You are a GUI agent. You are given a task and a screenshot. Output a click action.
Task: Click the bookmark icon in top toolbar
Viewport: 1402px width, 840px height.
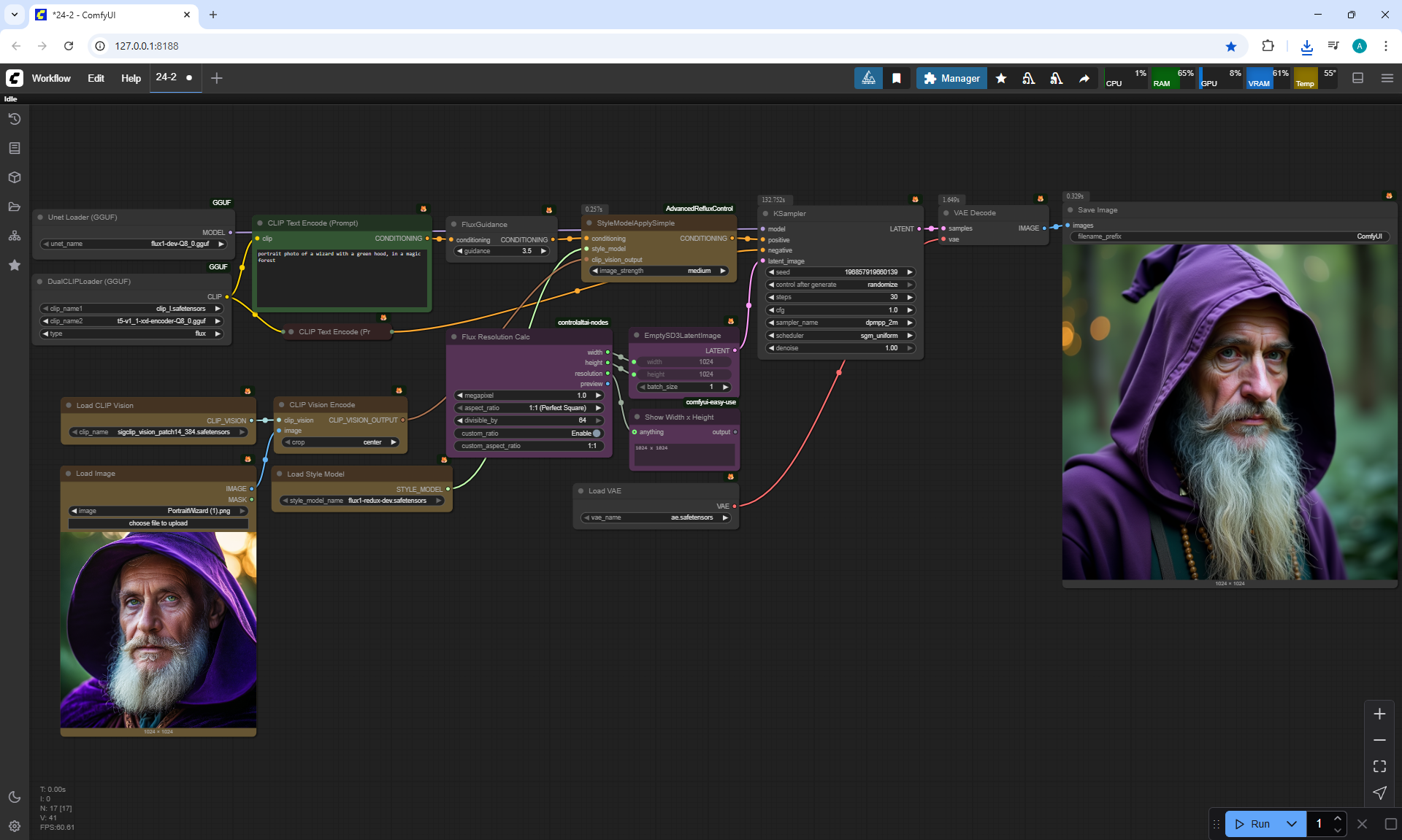(897, 78)
